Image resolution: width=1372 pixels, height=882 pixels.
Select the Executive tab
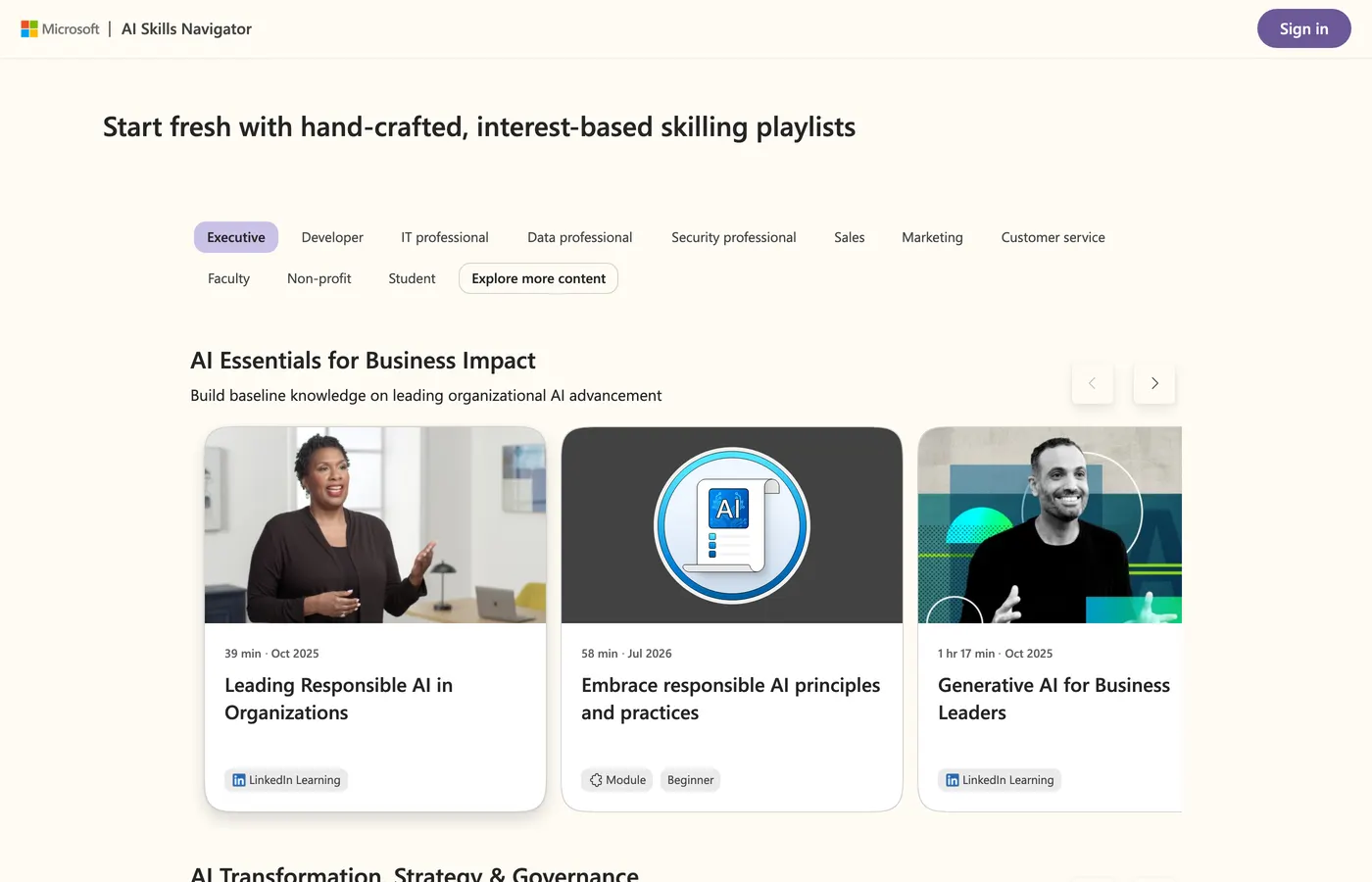[236, 237]
